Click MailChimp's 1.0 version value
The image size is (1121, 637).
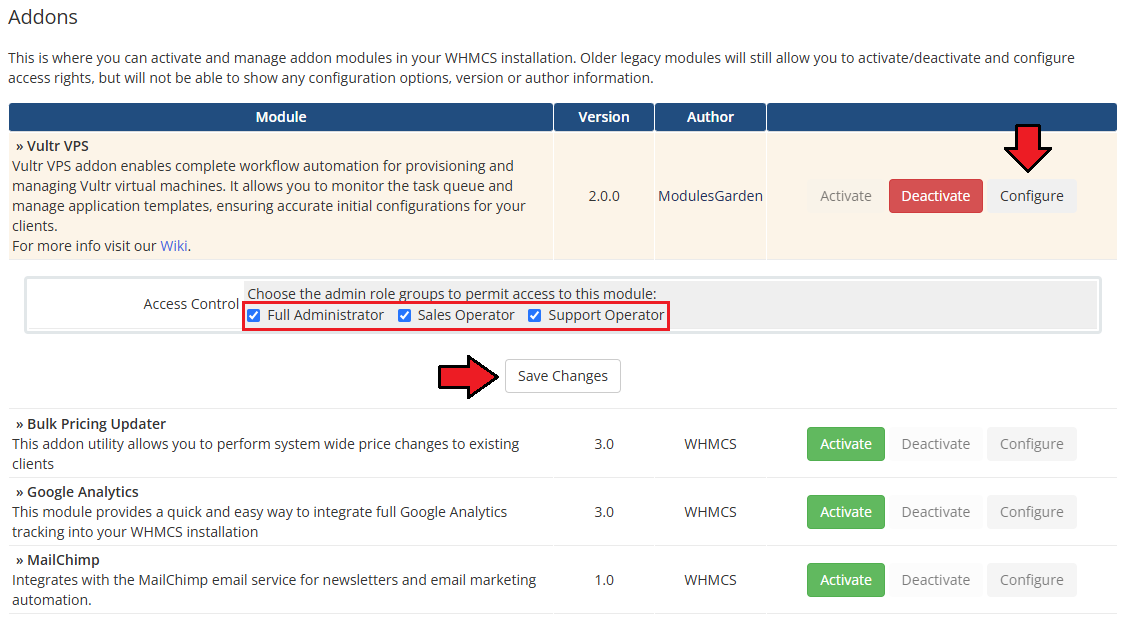point(604,580)
